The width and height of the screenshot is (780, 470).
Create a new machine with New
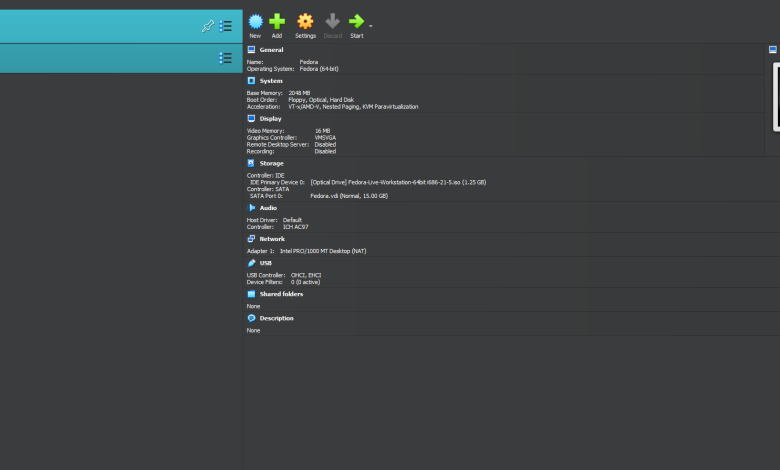pyautogui.click(x=255, y=26)
